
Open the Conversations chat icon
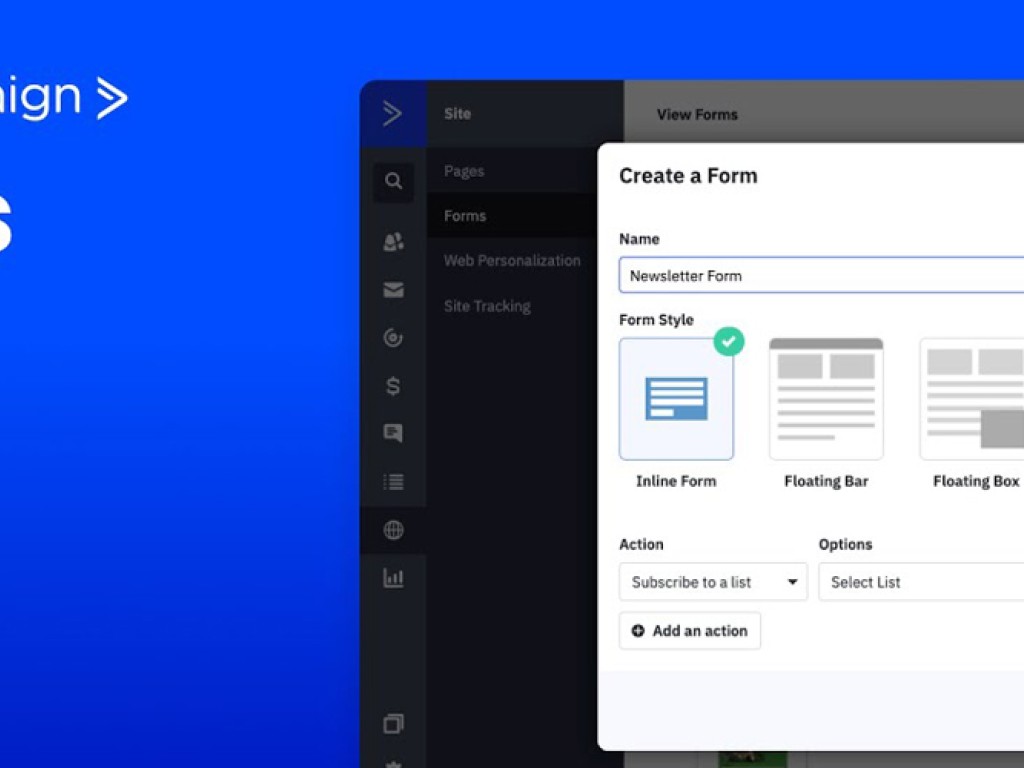coord(393,433)
